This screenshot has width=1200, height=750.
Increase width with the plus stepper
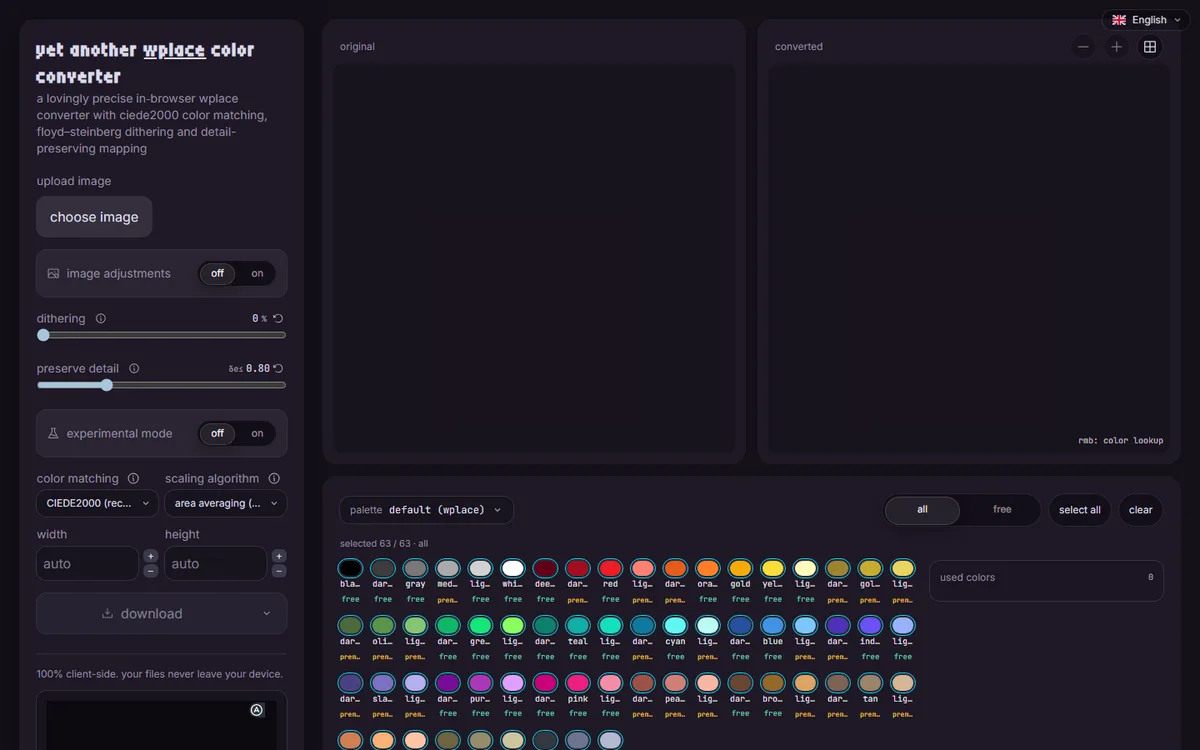click(x=150, y=556)
